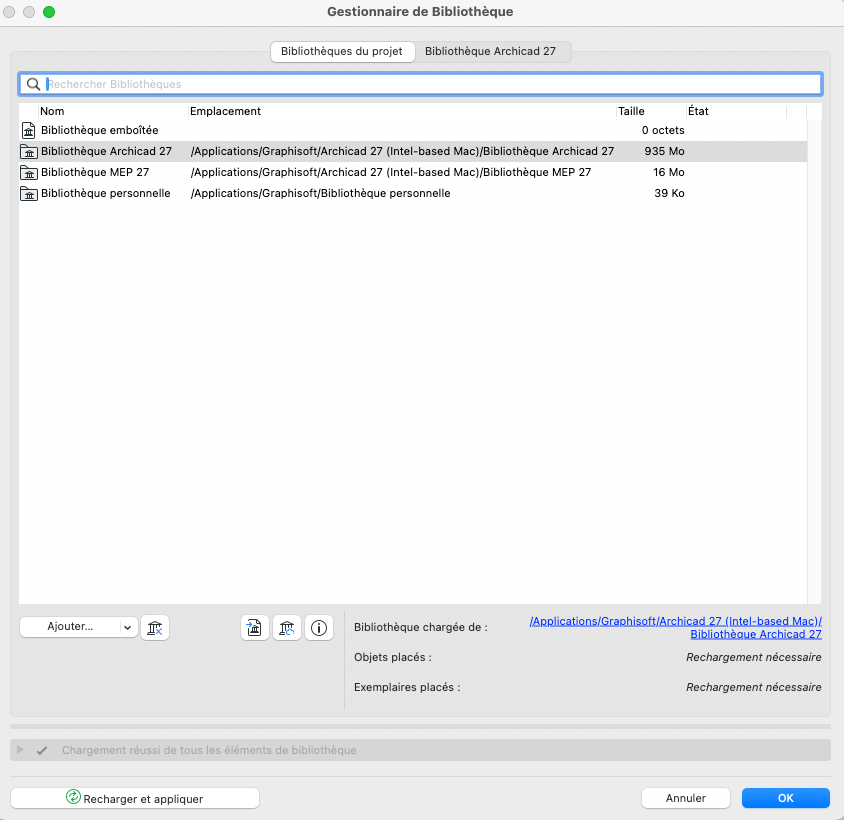Switch to Bibliothèques du projet tab
844x820 pixels.
(x=342, y=52)
